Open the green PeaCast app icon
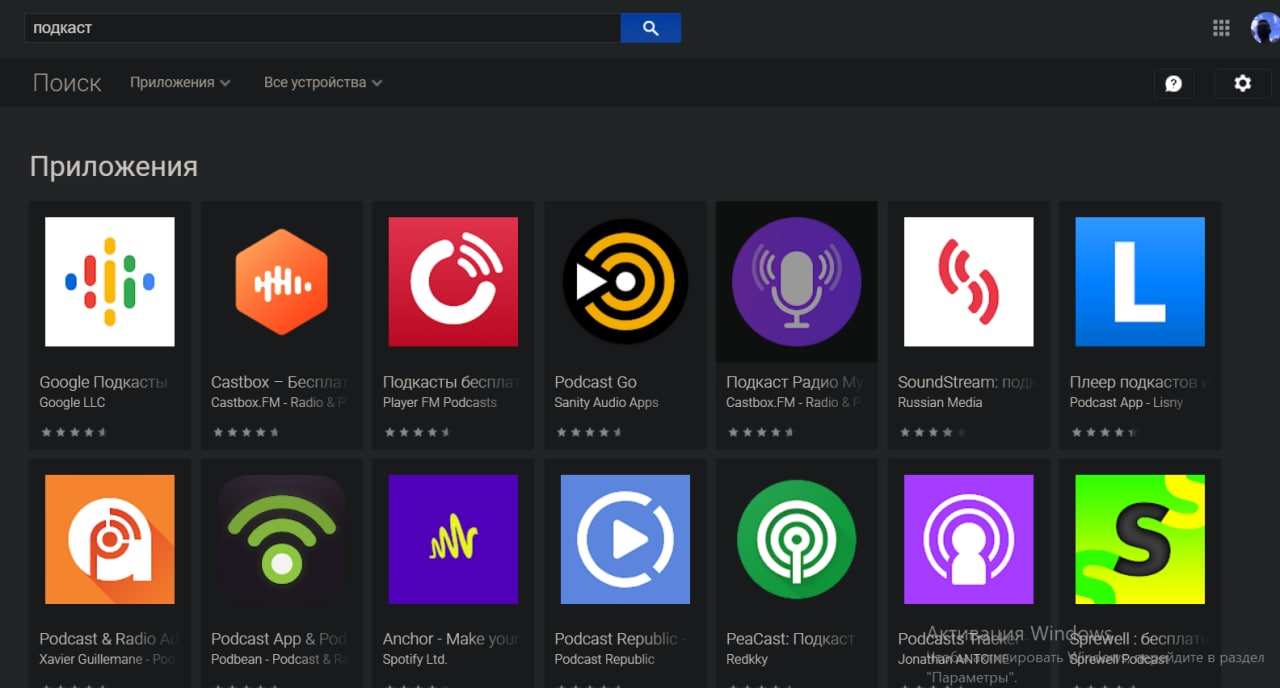 click(797, 539)
